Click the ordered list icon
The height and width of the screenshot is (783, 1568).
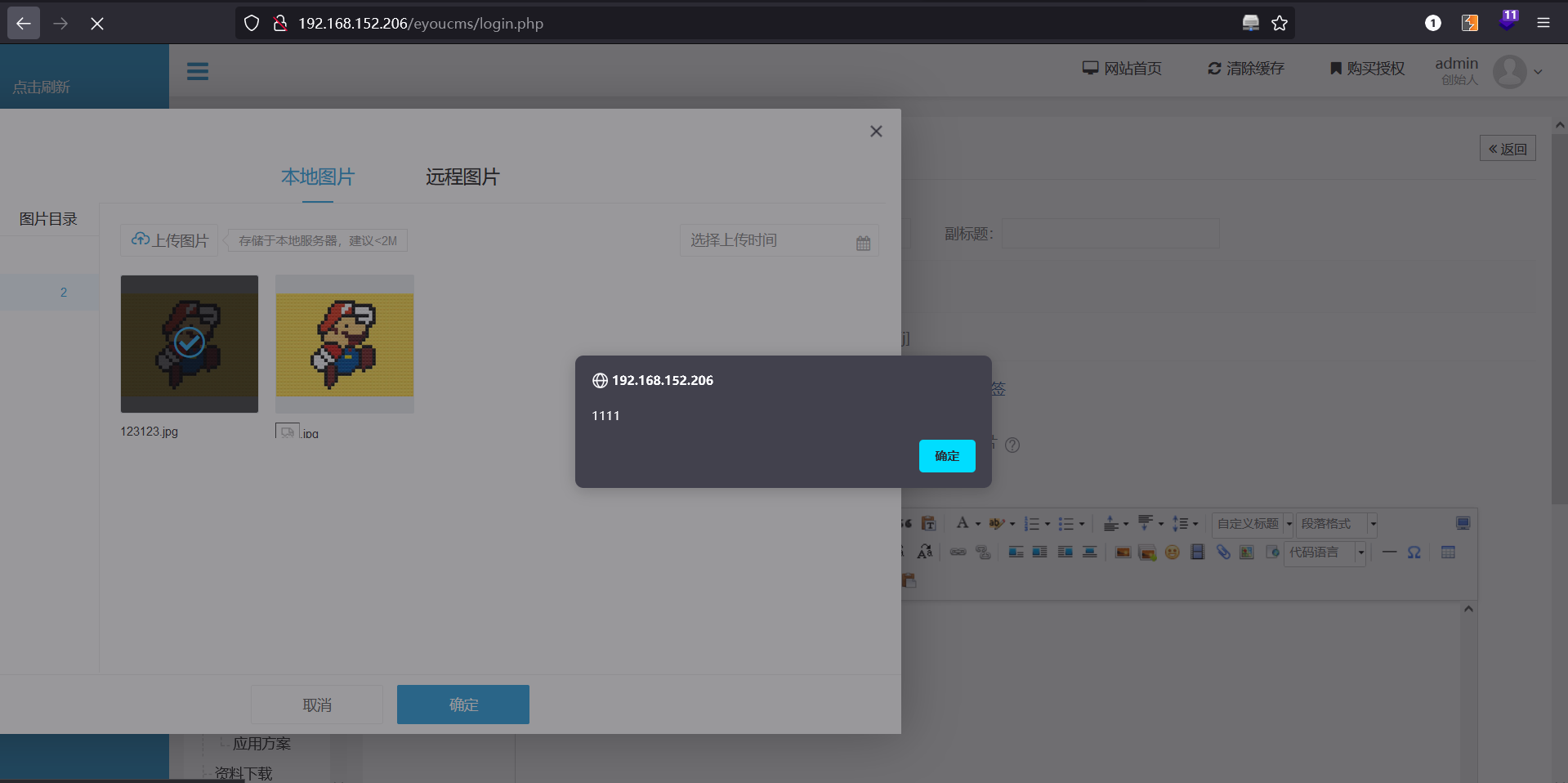coord(1032,523)
